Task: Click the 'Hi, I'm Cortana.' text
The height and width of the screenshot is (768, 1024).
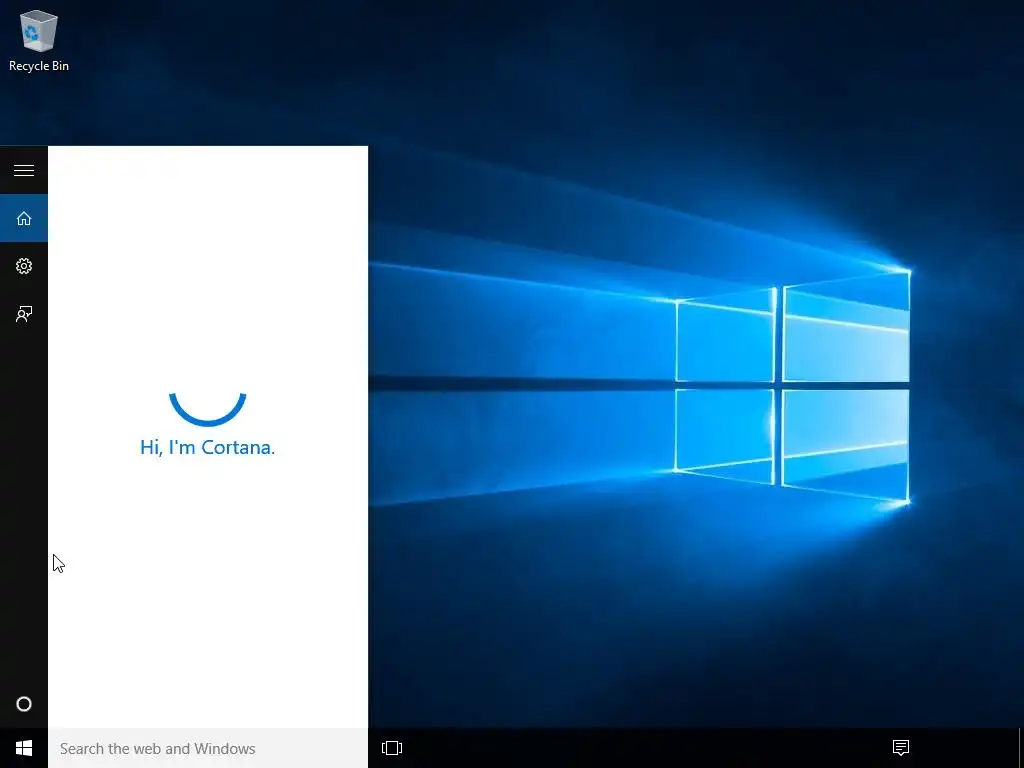Action: tap(208, 447)
